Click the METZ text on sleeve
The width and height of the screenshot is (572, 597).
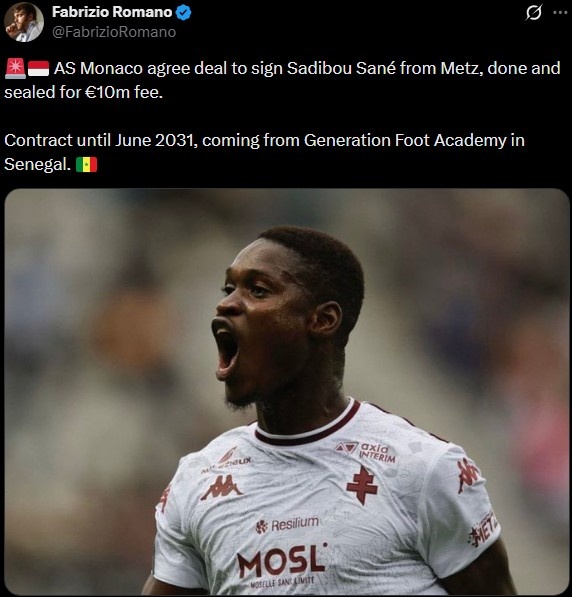tap(484, 529)
